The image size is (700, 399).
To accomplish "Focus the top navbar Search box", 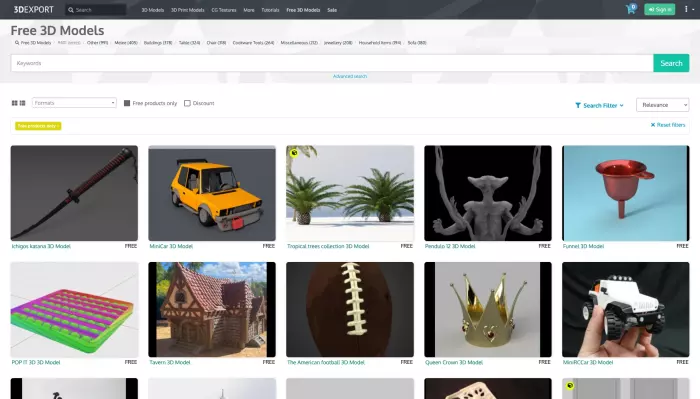I will [x=96, y=9].
